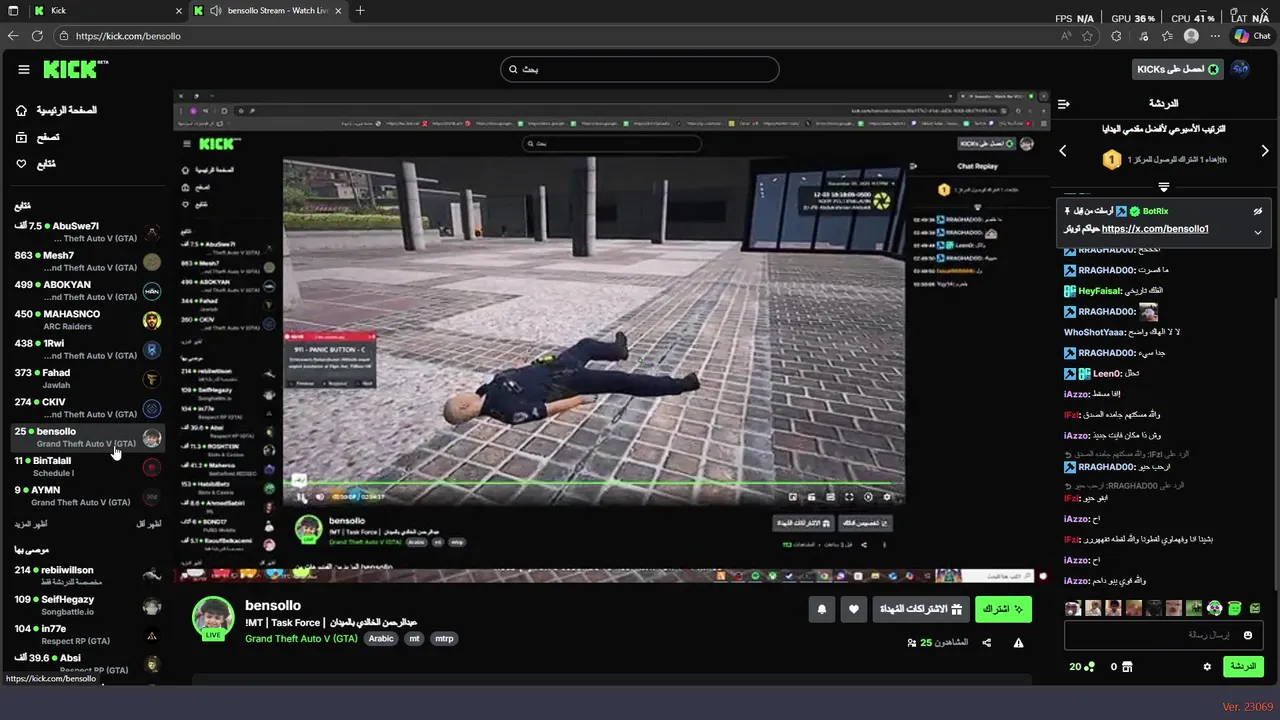Open MAHASNCO ARC Raiders channel
1280x720 pixels.
86,320
